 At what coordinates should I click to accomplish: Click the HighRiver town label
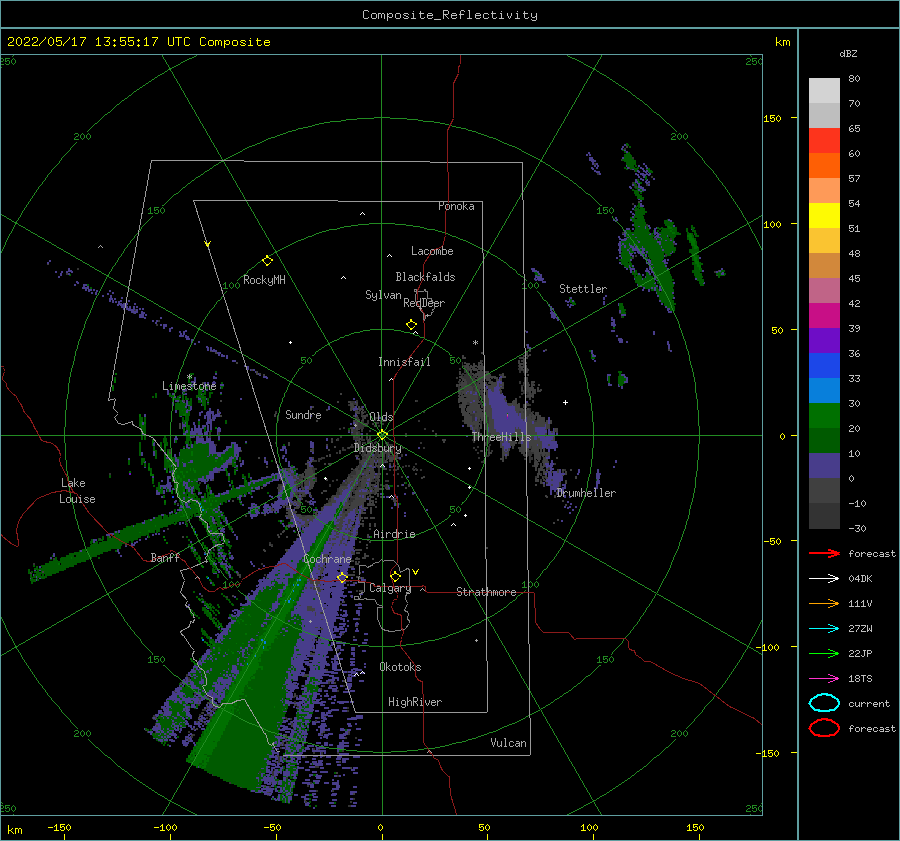pyautogui.click(x=414, y=702)
